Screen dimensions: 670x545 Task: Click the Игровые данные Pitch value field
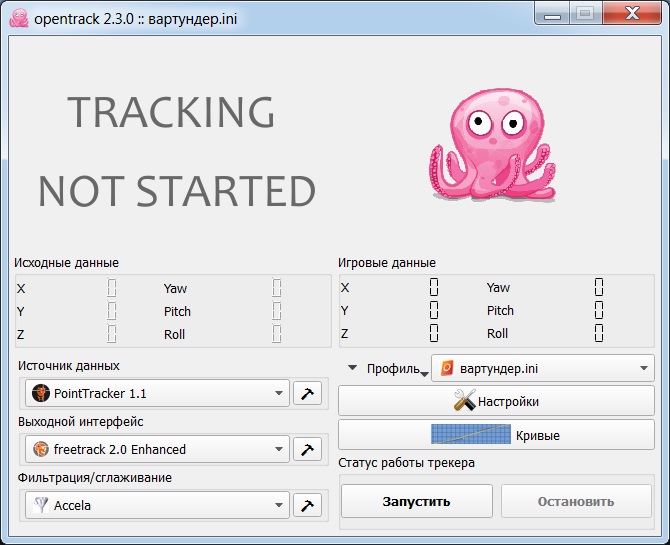[599, 310]
